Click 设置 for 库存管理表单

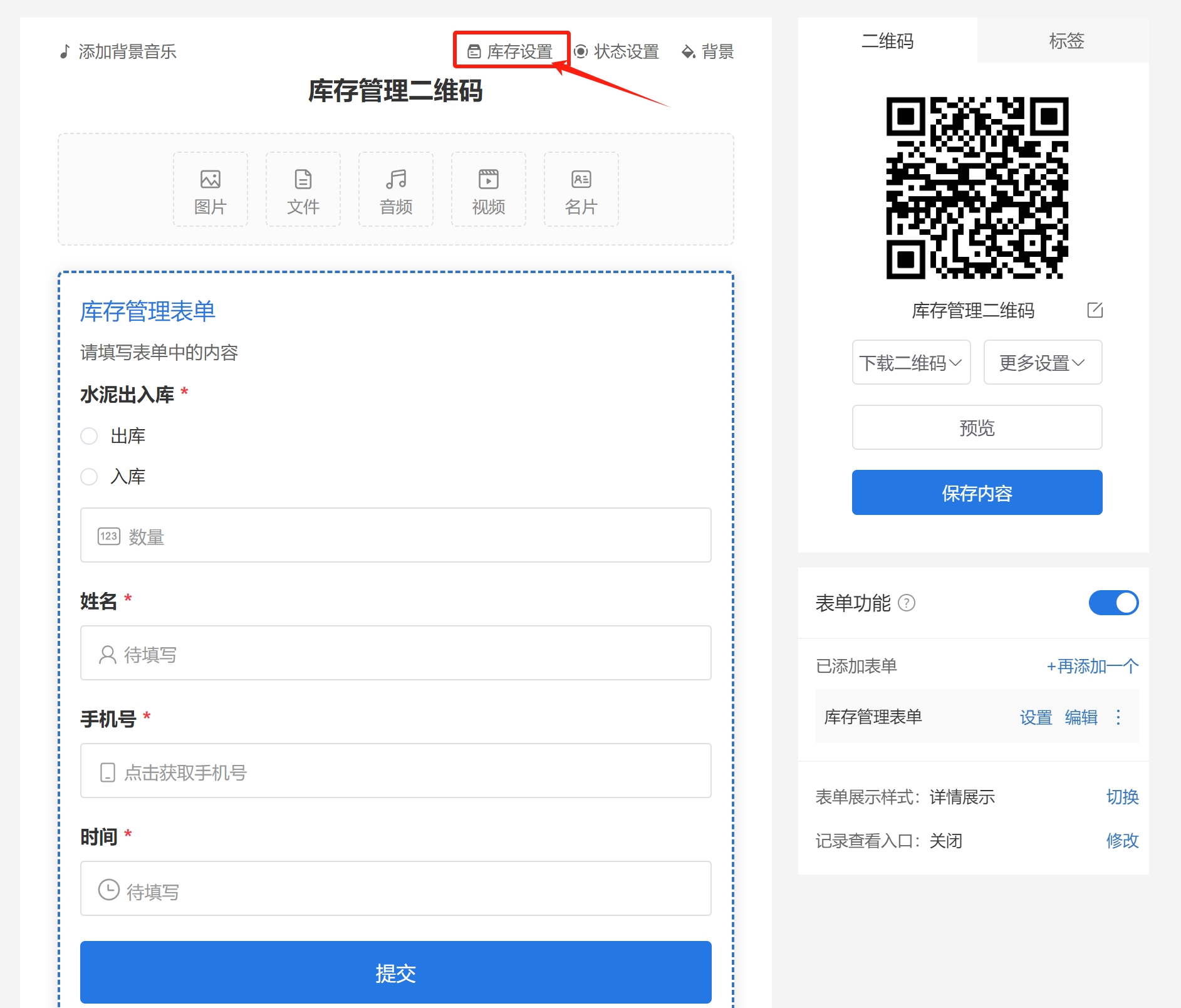pyautogui.click(x=1036, y=717)
